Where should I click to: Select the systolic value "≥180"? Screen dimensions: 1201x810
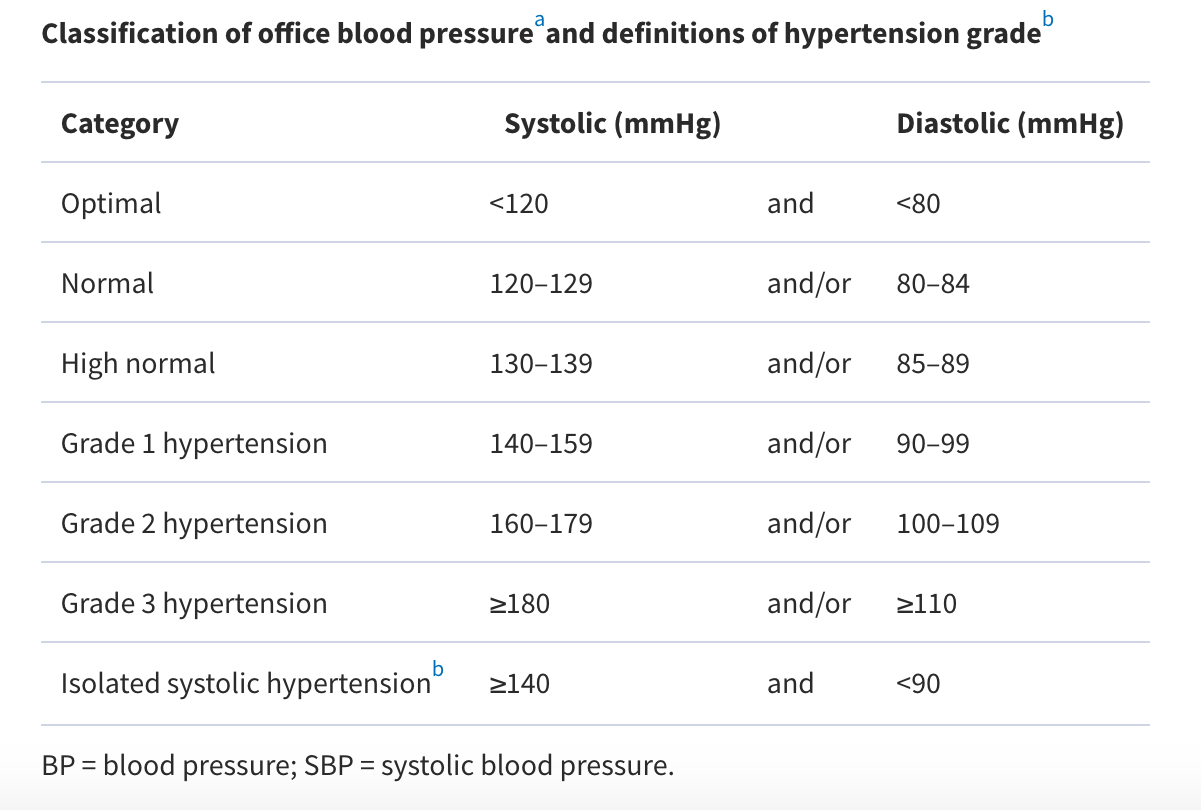519,604
